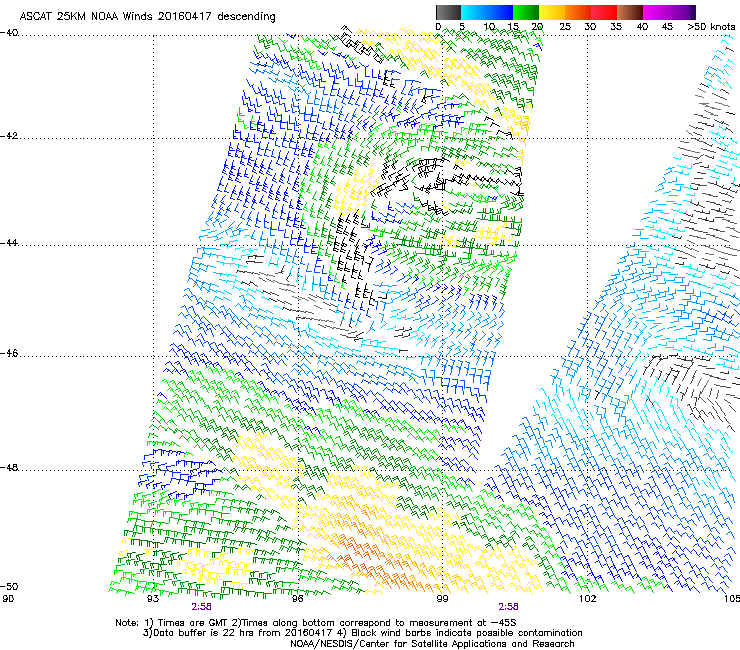This screenshot has width=740, height=650.
Task: Click the red 30-35 knots legend swatch
Action: click(604, 12)
